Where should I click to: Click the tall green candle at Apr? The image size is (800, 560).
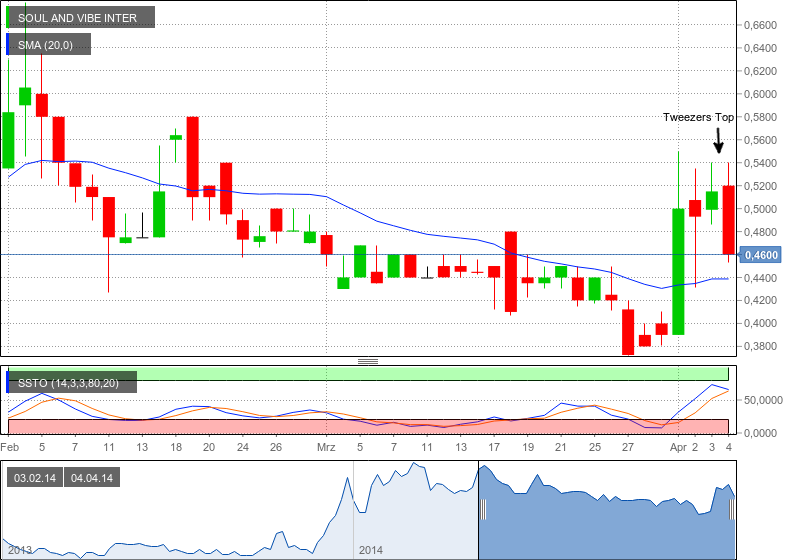[x=678, y=271]
